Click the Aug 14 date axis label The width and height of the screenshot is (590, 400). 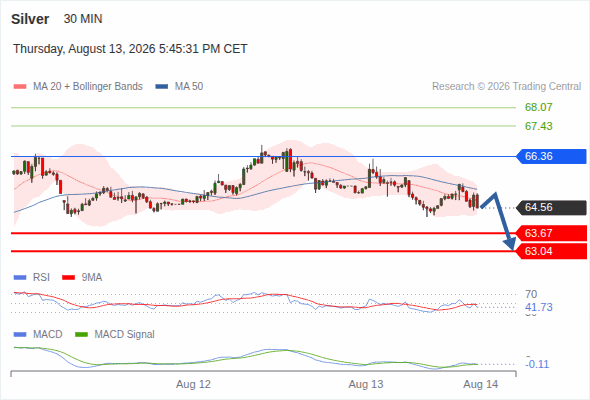(481, 384)
